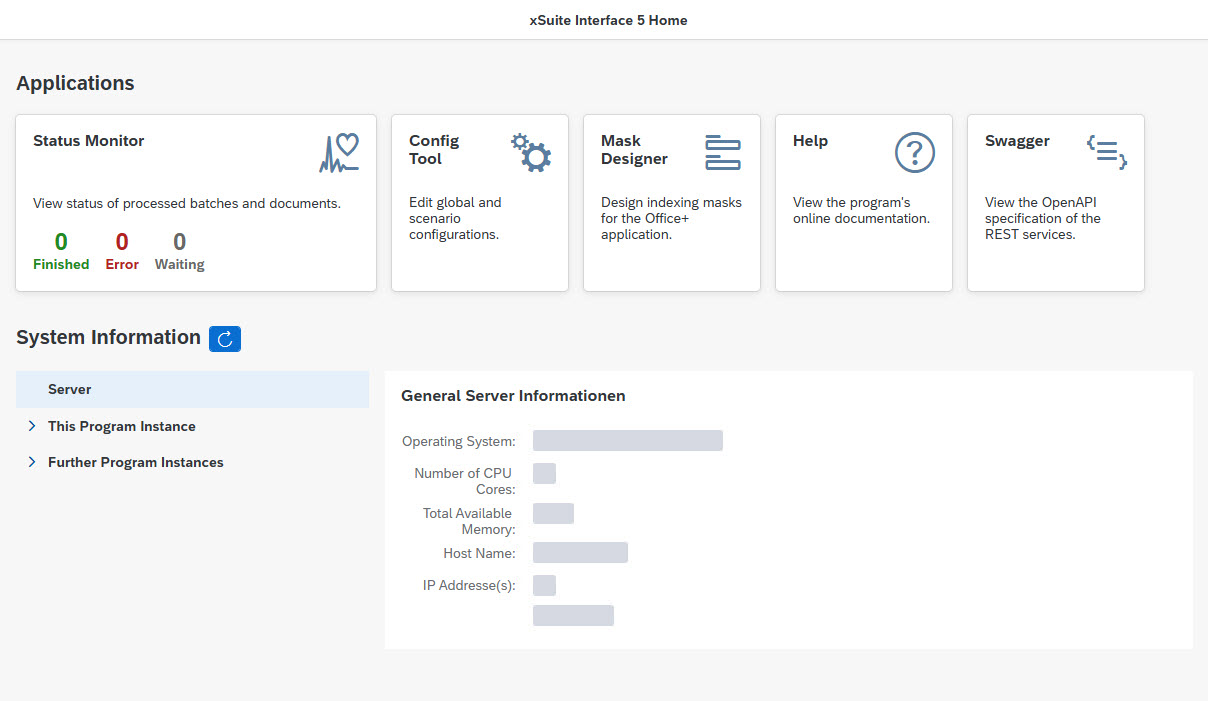Click the Finished batches count
This screenshot has height=701, width=1208.
pyautogui.click(x=61, y=242)
